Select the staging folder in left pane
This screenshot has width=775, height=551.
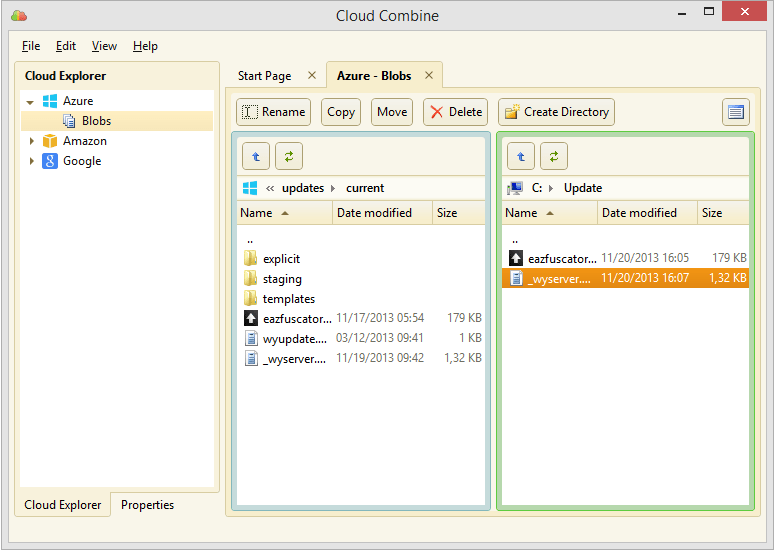(282, 279)
